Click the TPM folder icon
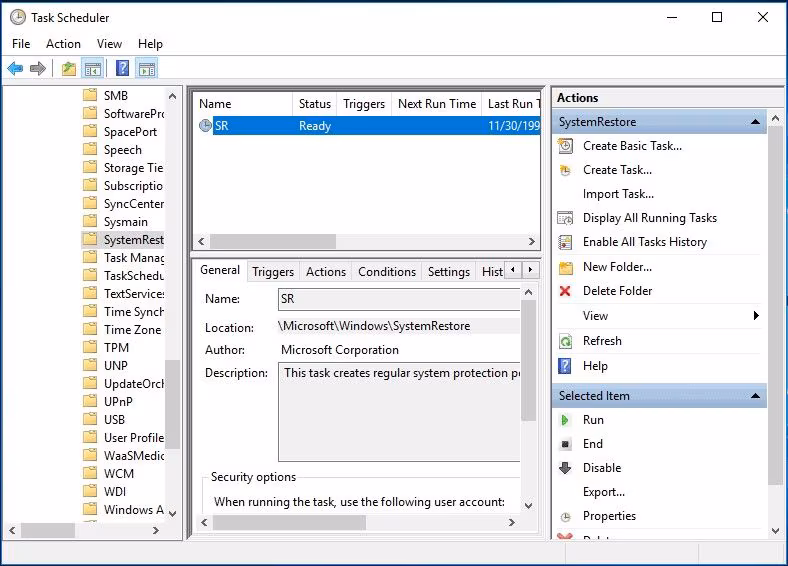Screen dimensions: 788x566 (90, 347)
